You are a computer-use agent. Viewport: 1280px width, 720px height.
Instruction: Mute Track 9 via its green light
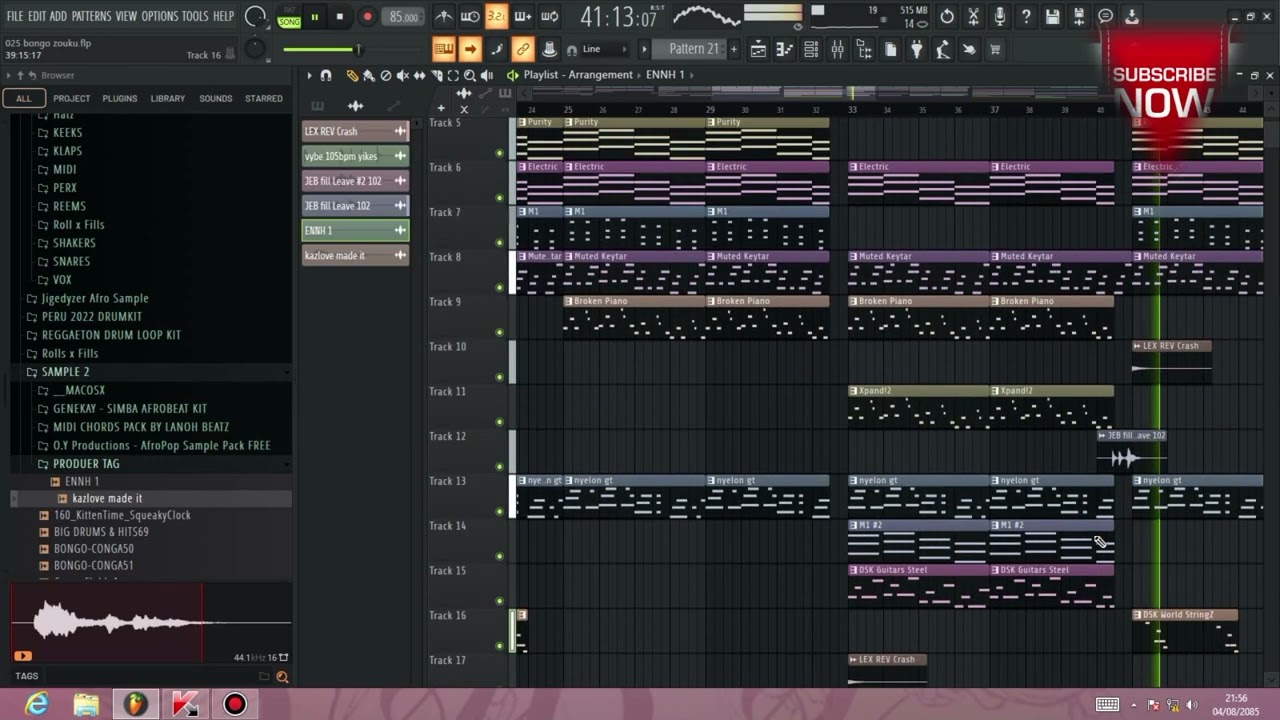tap(499, 332)
